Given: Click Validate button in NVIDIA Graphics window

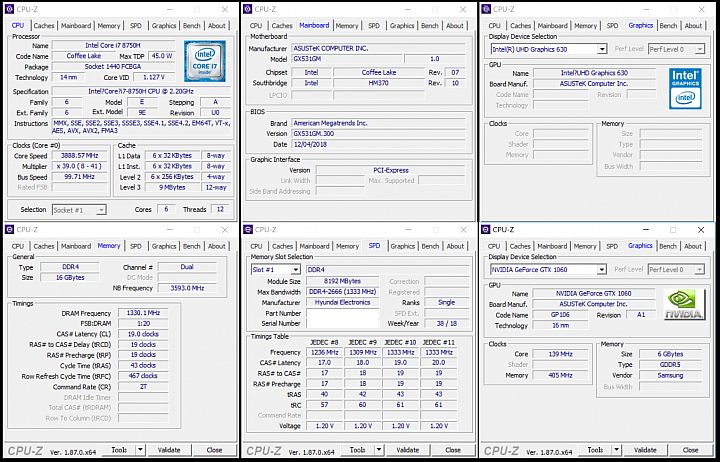Looking at the screenshot, I should click(x=645, y=450).
